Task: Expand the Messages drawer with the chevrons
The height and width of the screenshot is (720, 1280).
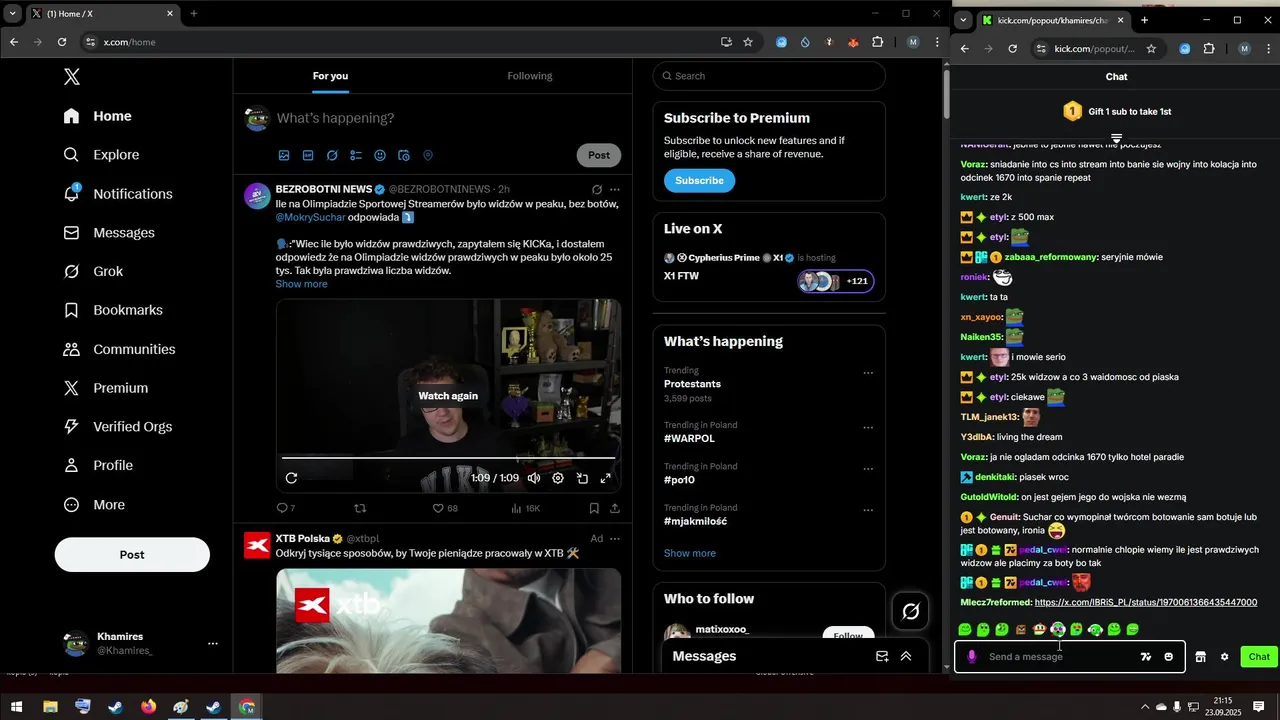Action: coord(906,656)
